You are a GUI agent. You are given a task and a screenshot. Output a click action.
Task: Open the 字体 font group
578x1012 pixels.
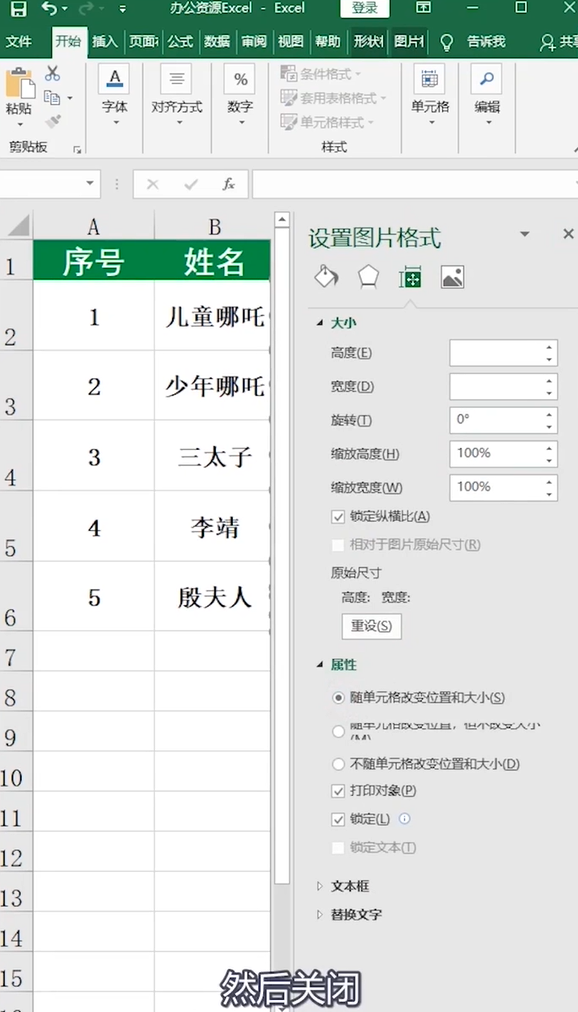tap(114, 96)
